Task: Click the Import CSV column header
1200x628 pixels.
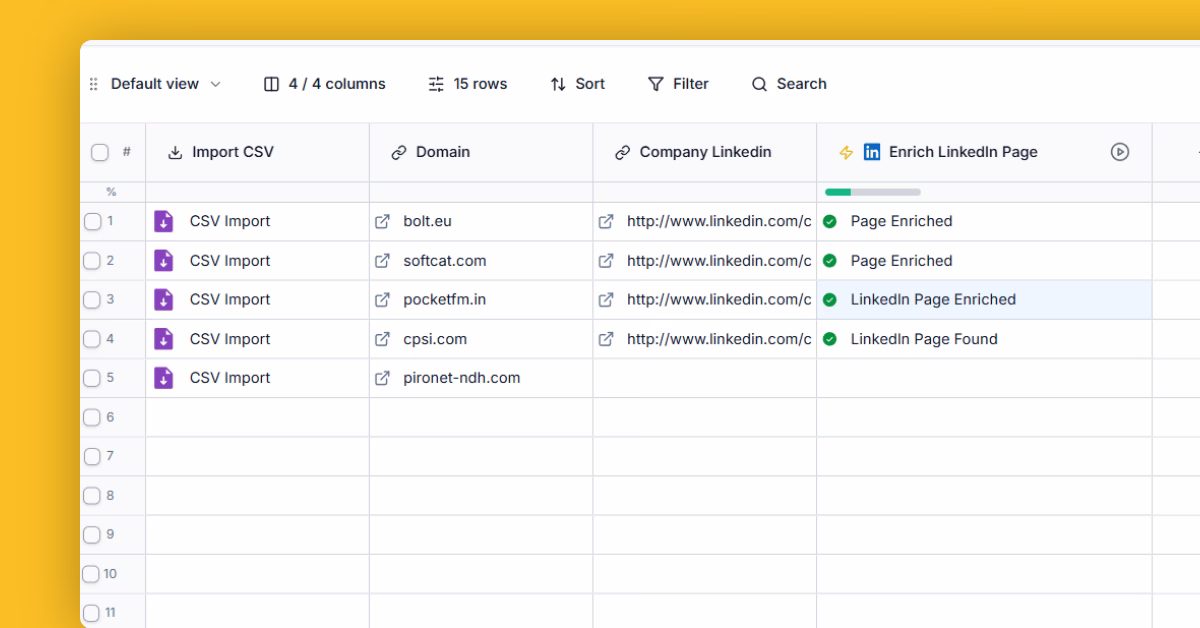Action: (x=257, y=152)
